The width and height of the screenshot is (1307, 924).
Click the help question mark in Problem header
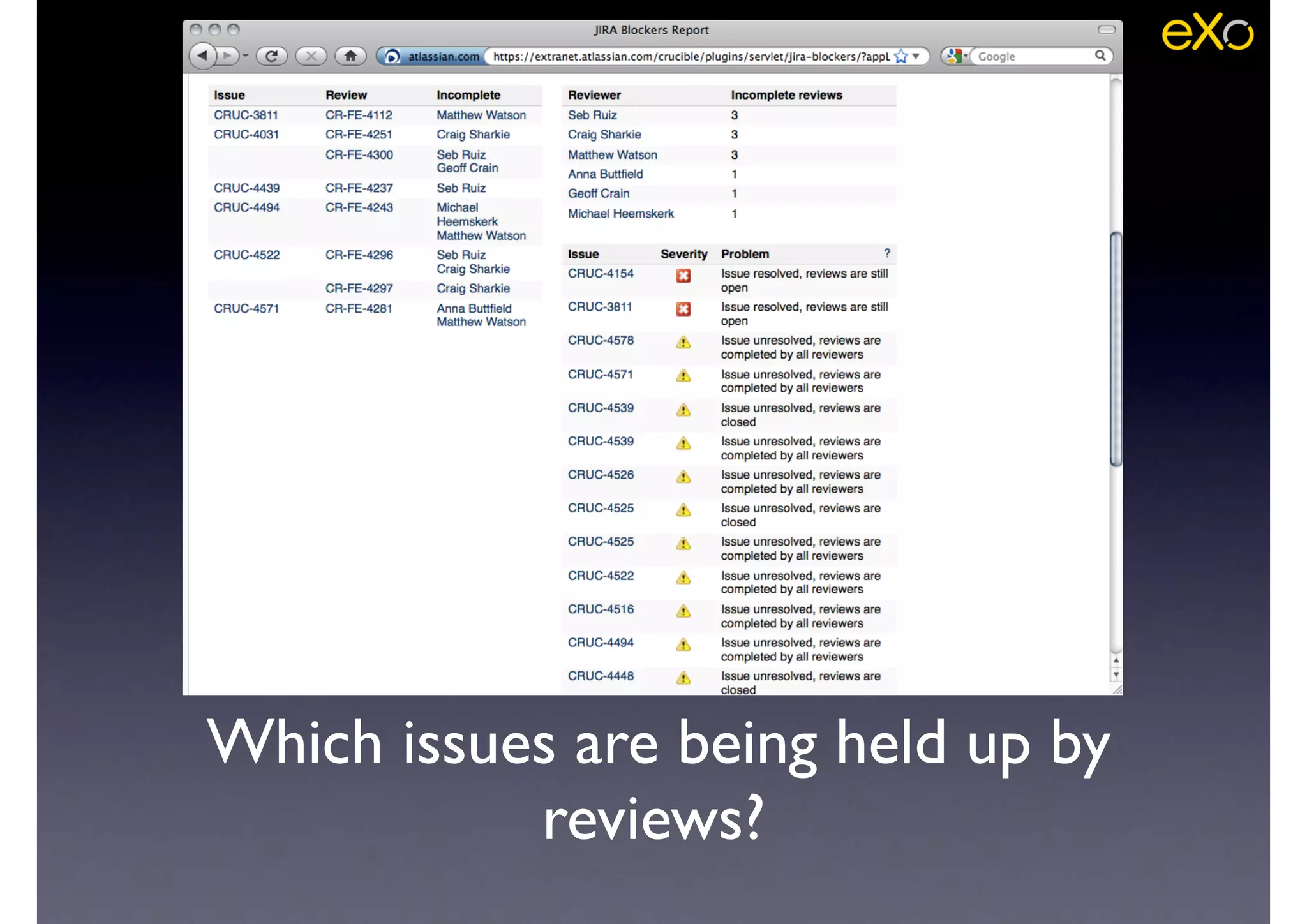886,253
